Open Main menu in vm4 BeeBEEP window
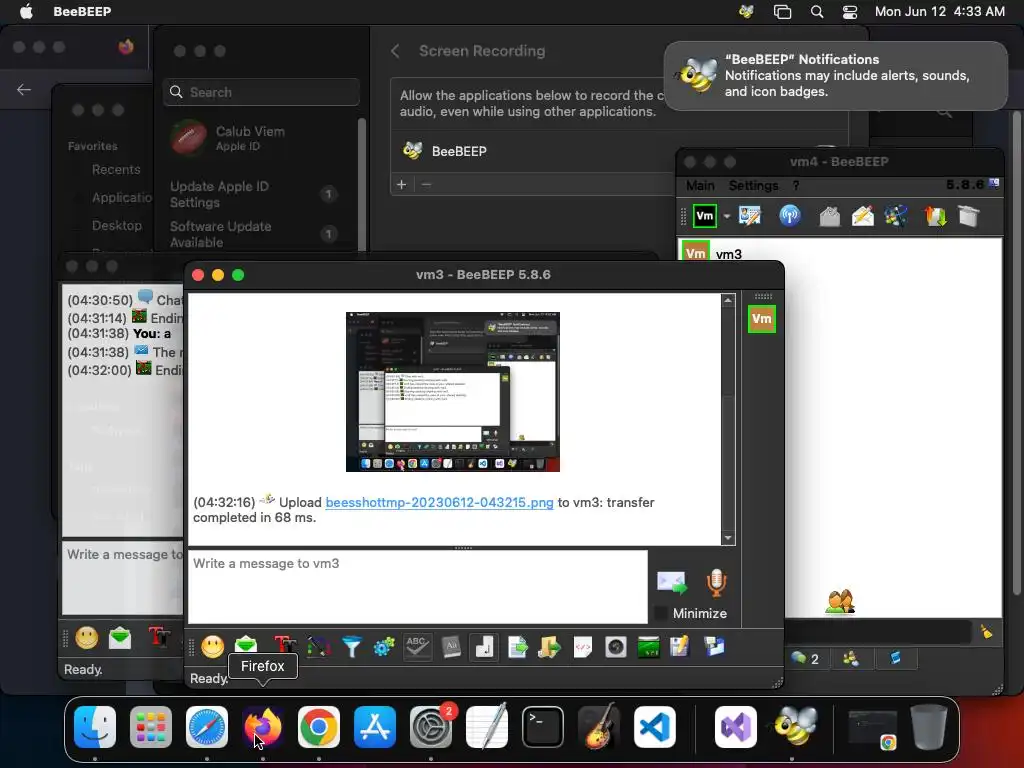This screenshot has width=1024, height=768. [x=700, y=185]
